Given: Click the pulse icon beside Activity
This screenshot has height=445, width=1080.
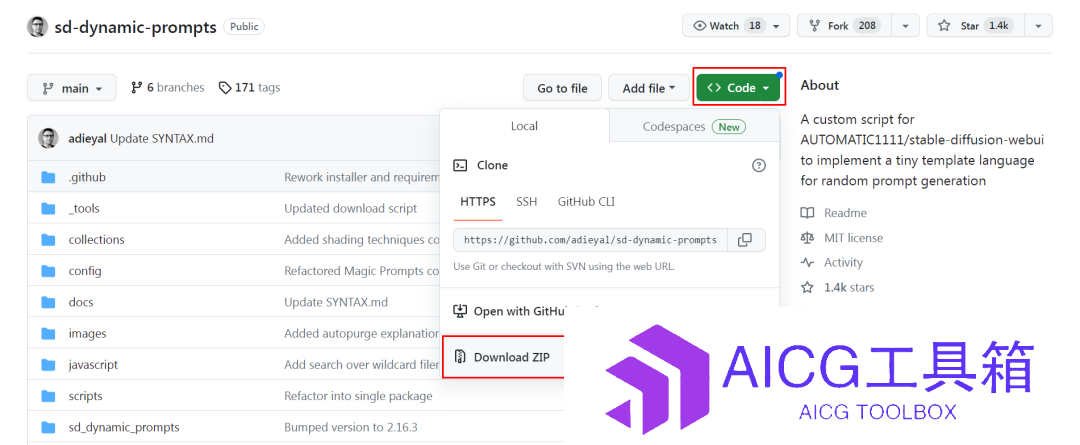Looking at the screenshot, I should [807, 262].
